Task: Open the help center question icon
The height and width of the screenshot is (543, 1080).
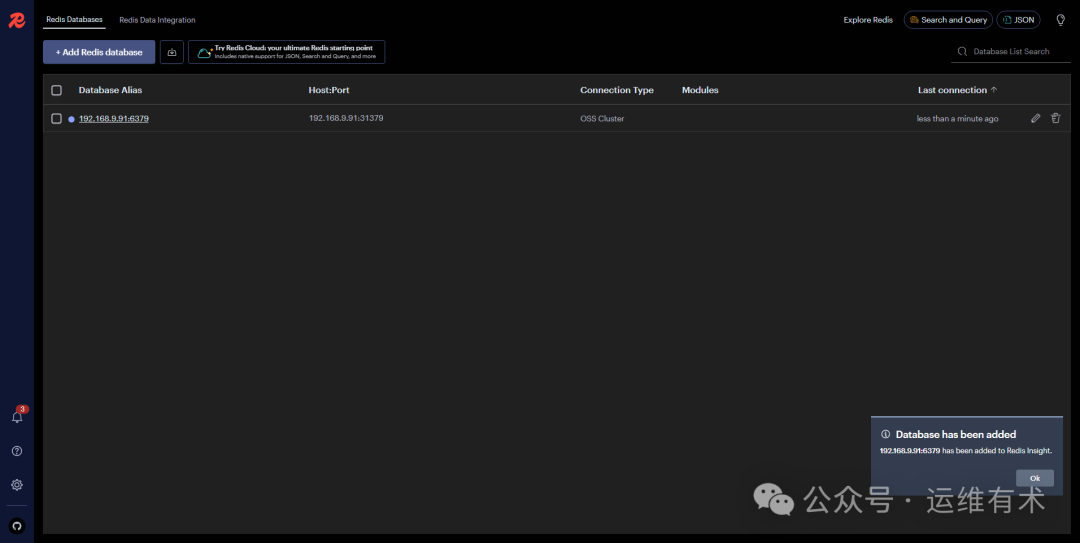Action: pos(17,451)
